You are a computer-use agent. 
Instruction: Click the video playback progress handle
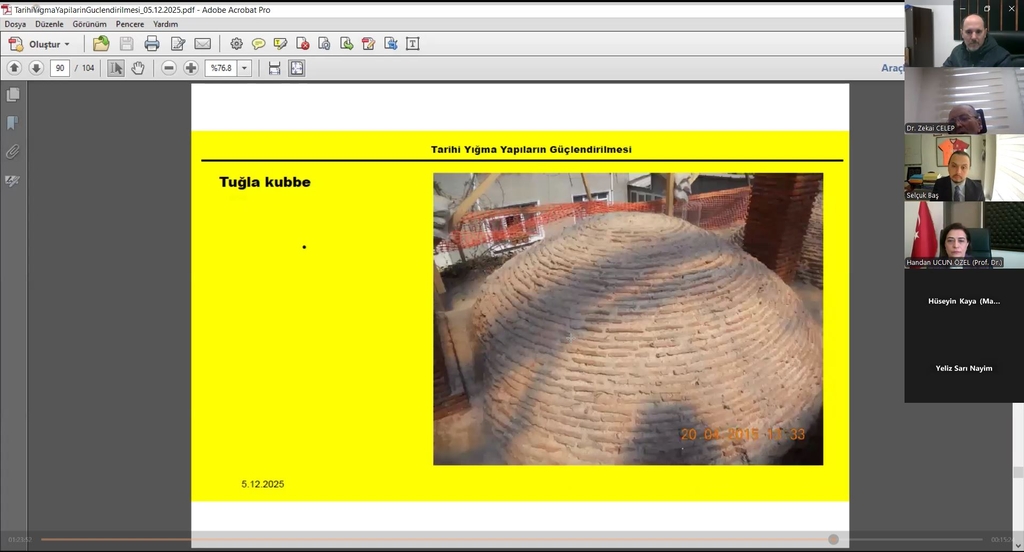coord(833,540)
